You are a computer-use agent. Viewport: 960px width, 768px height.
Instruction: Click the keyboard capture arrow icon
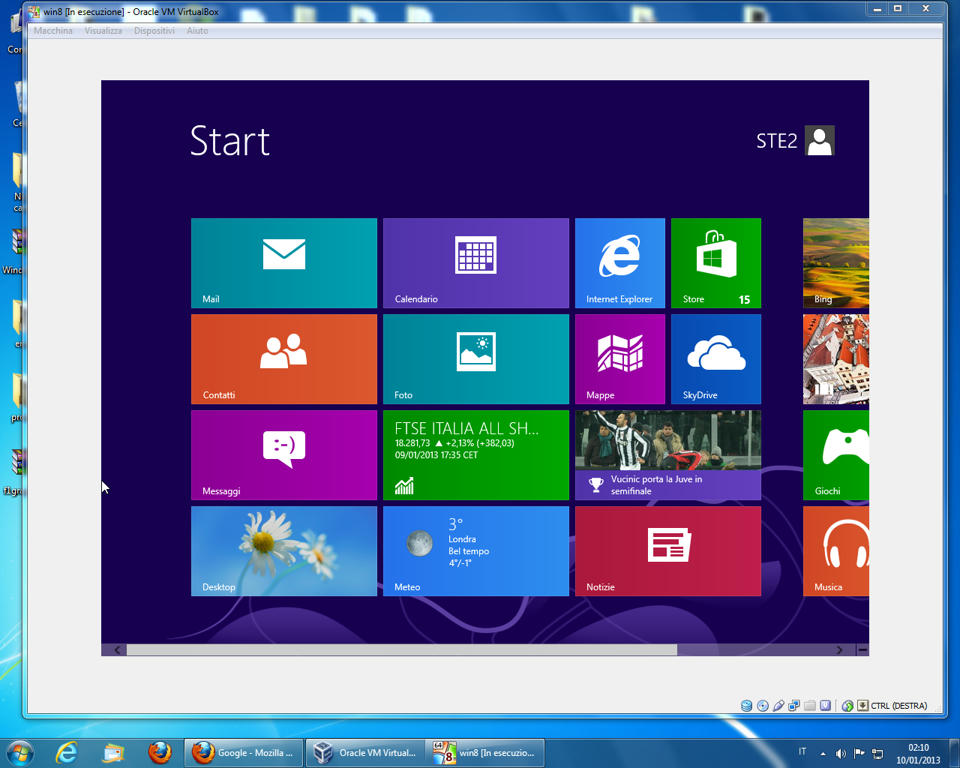click(x=863, y=706)
